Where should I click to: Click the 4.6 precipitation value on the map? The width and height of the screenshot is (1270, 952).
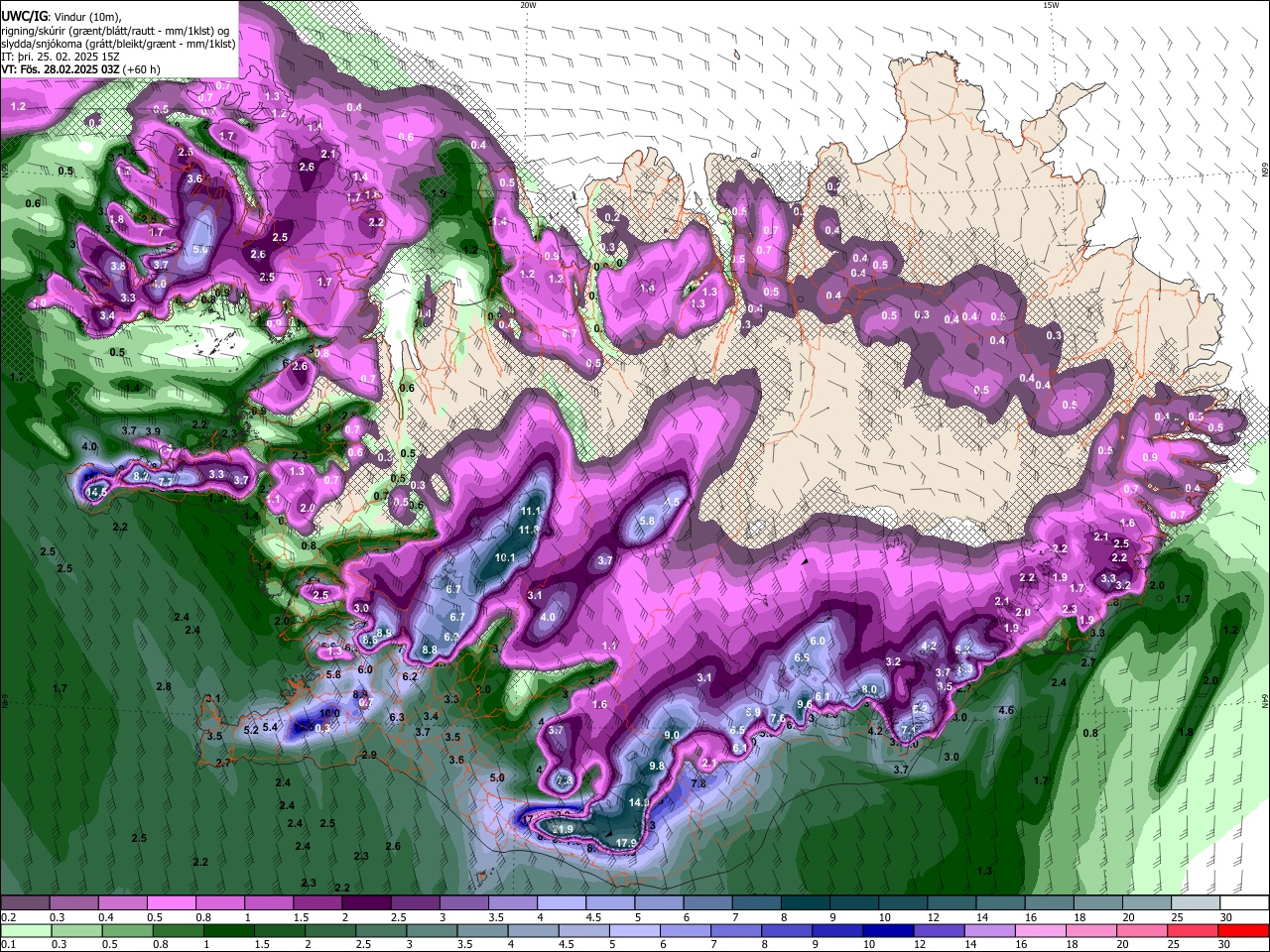[x=1006, y=711]
